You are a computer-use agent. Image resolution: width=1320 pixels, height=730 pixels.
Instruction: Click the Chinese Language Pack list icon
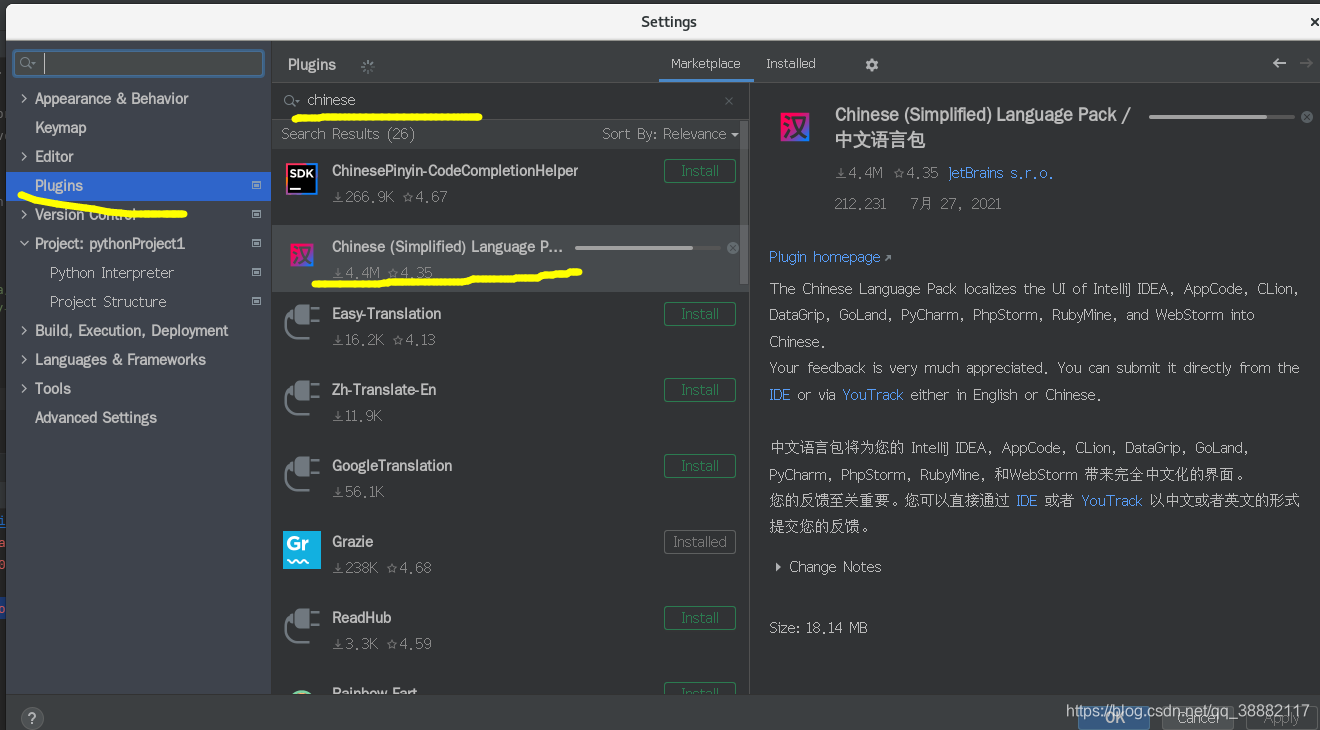coord(302,255)
